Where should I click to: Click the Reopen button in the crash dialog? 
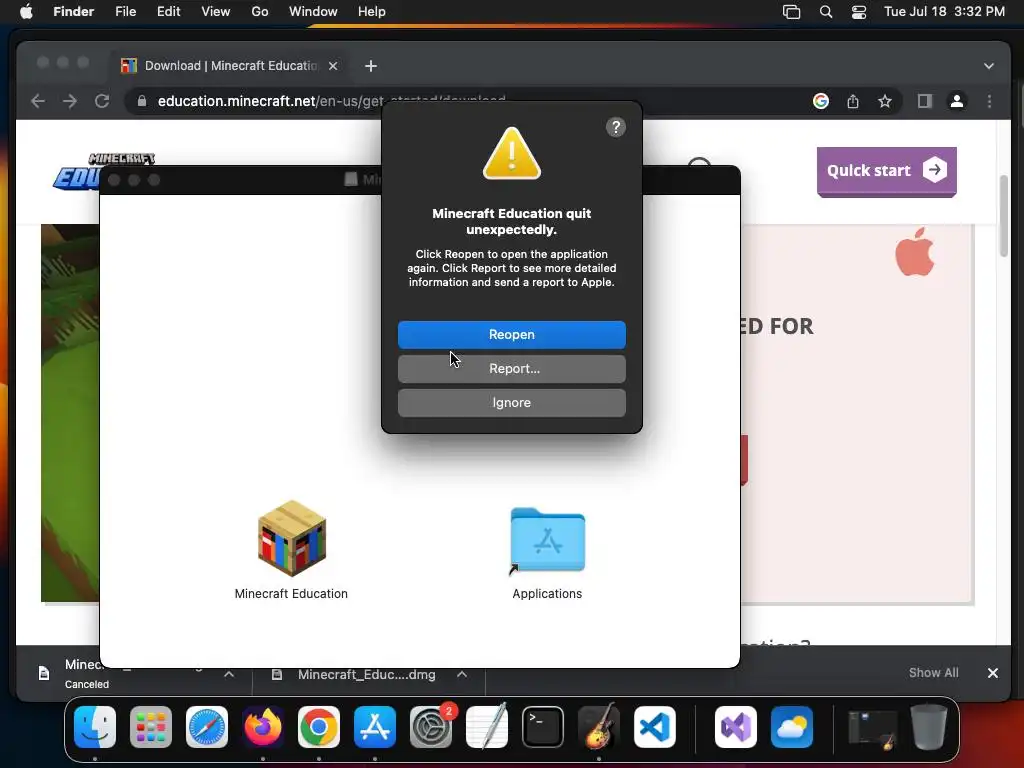pyautogui.click(x=511, y=334)
